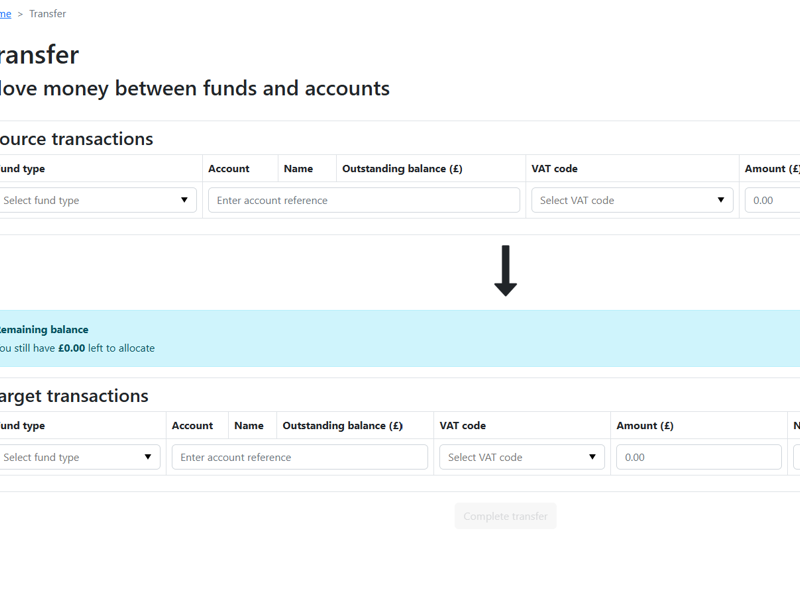Click the Target transactions section heading
800x600 pixels.
coord(74,396)
